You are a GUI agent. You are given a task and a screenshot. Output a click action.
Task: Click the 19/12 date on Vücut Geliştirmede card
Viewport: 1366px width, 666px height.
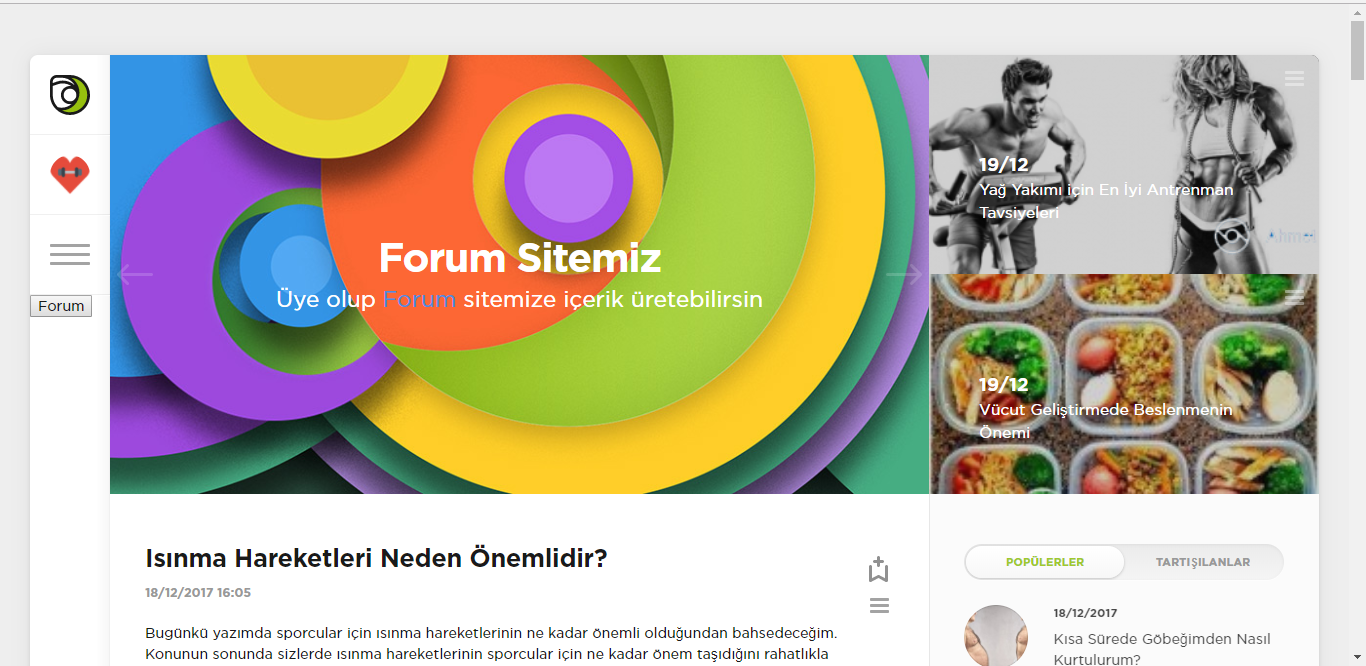(1004, 385)
